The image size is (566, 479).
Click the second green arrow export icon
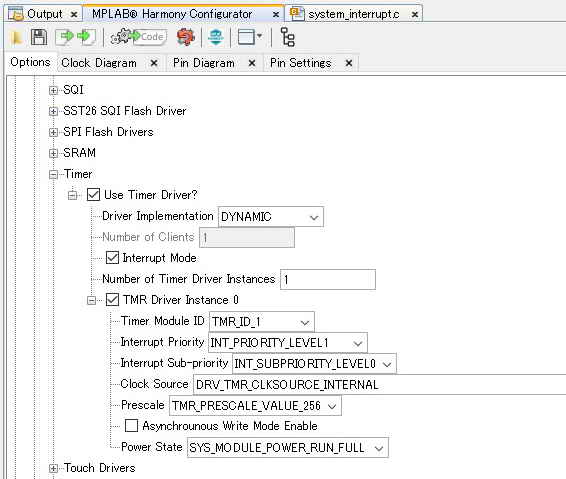86,37
